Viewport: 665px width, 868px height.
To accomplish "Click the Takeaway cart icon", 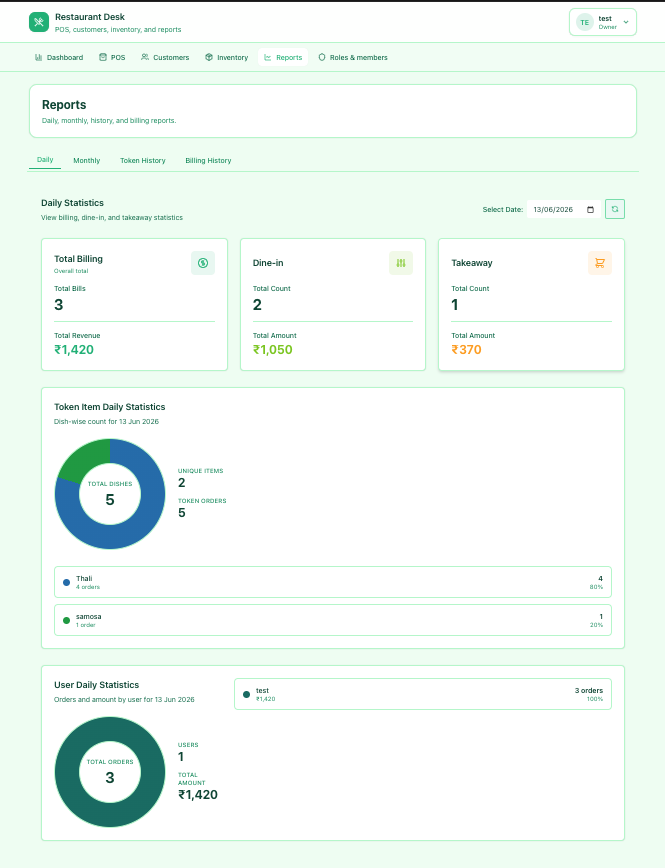I will point(600,263).
